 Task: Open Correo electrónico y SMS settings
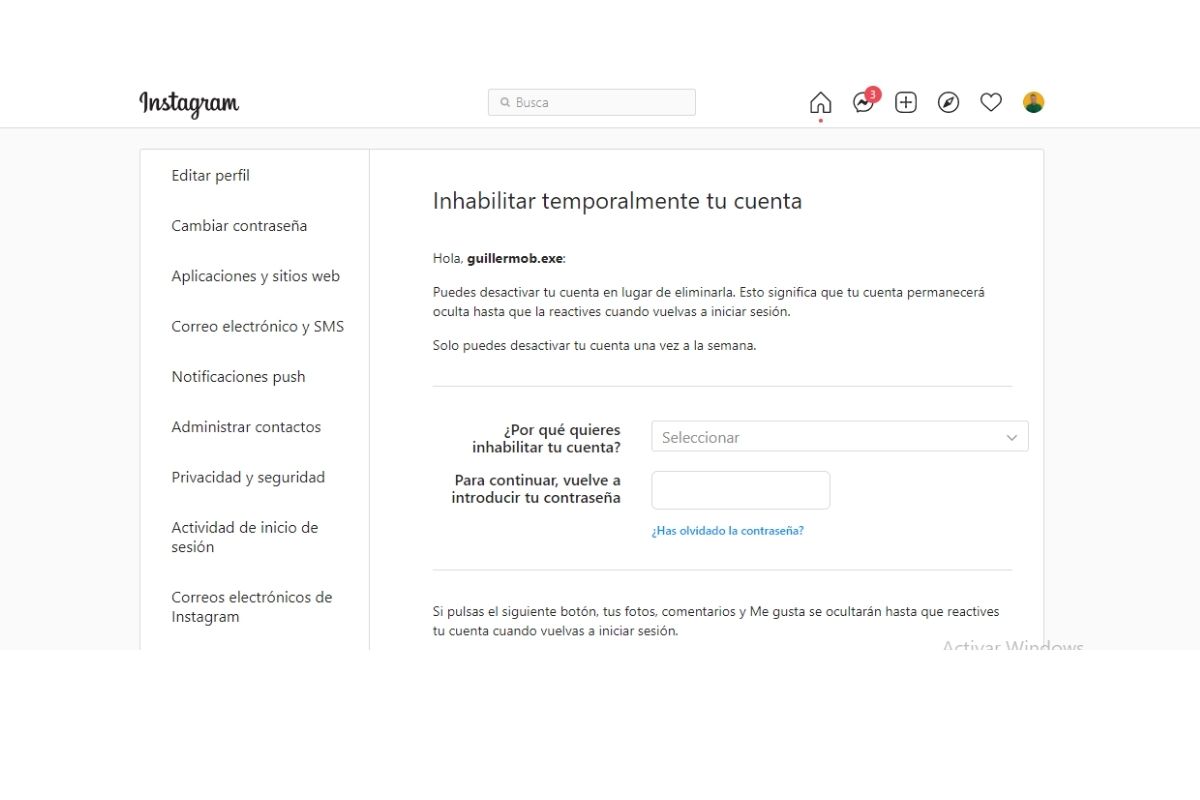pyautogui.click(x=258, y=327)
